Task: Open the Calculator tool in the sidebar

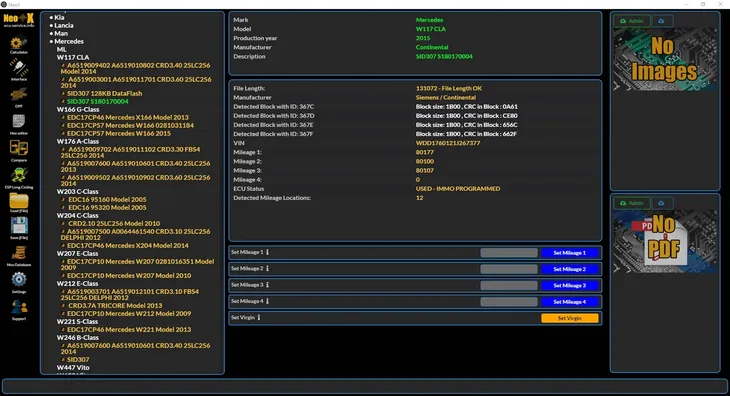Action: tap(19, 43)
